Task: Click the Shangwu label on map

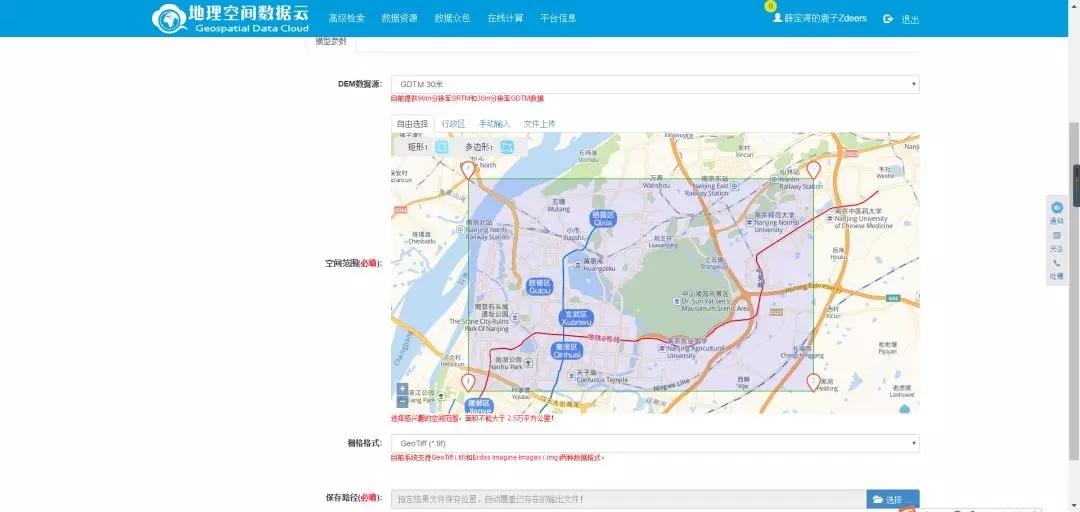Action: tap(712, 263)
